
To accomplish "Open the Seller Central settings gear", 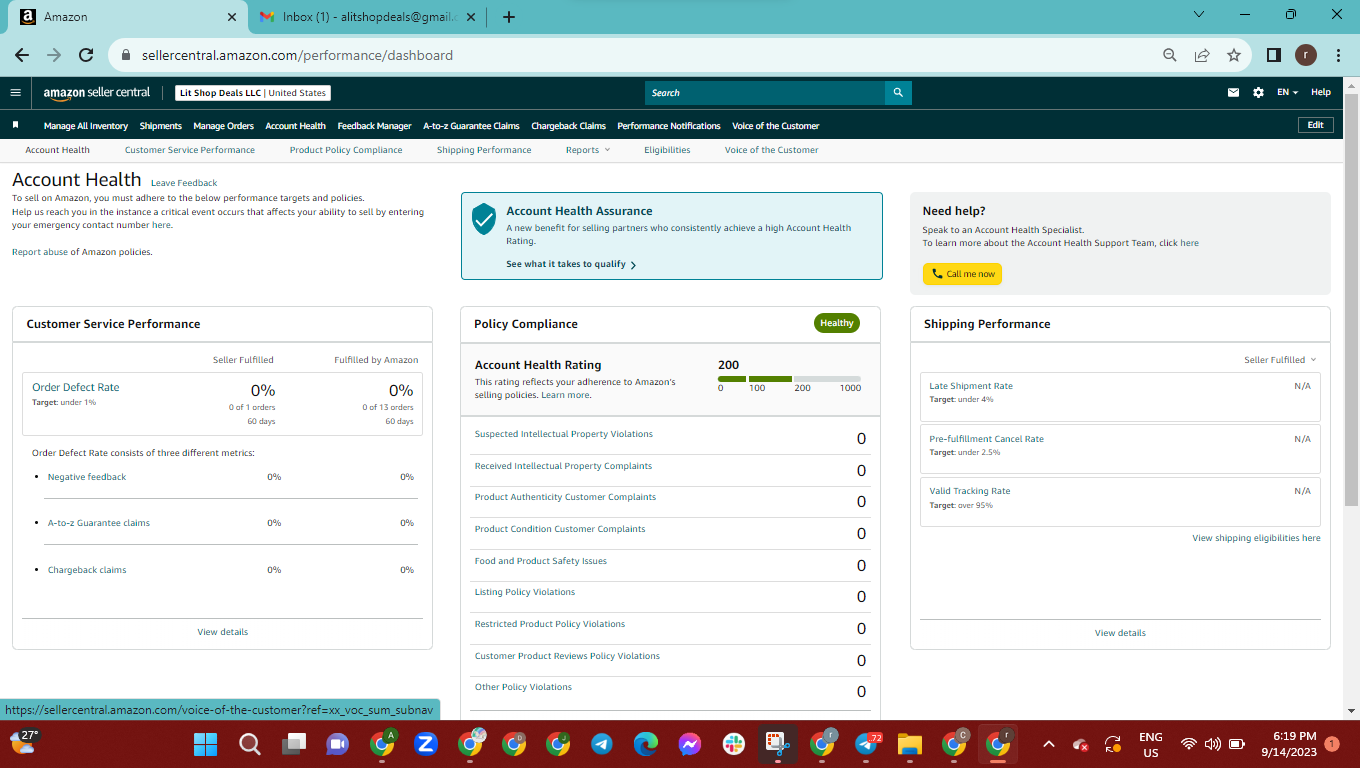I will 1258,93.
